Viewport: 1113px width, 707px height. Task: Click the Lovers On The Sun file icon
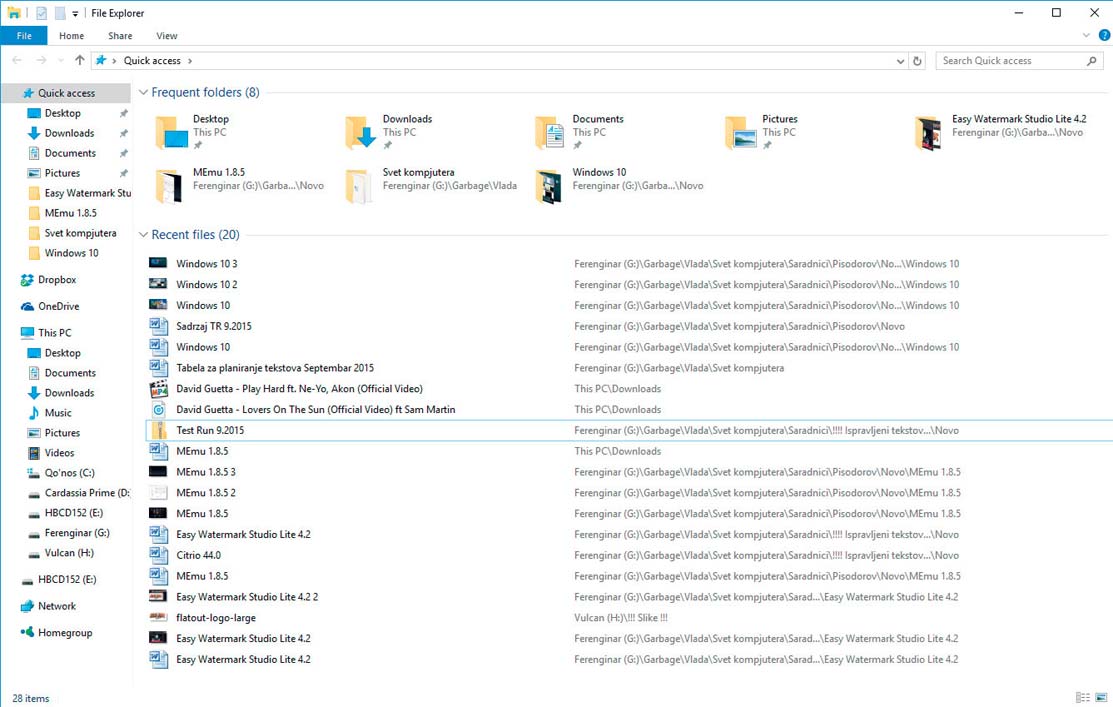[x=158, y=410]
